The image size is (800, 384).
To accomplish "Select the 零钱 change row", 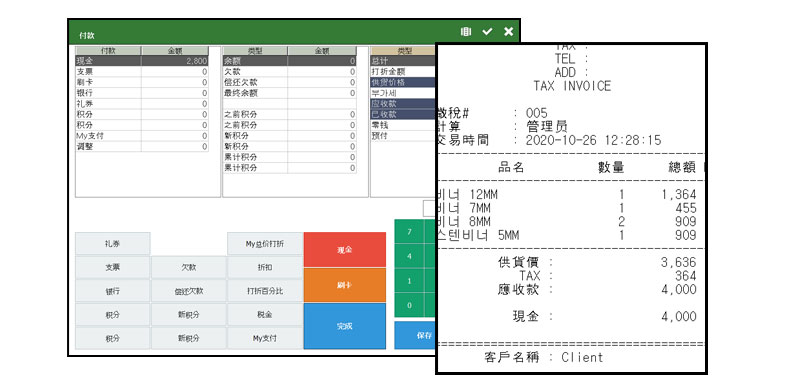I will coord(403,125).
